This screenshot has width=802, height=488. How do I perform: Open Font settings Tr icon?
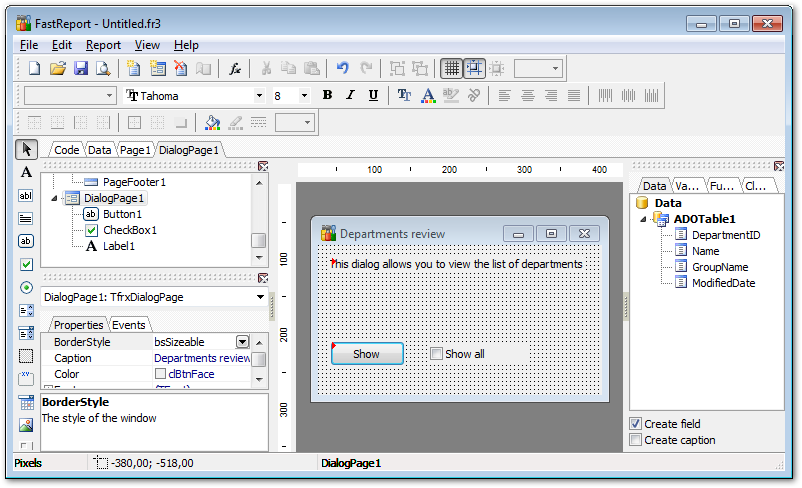pyautogui.click(x=404, y=95)
